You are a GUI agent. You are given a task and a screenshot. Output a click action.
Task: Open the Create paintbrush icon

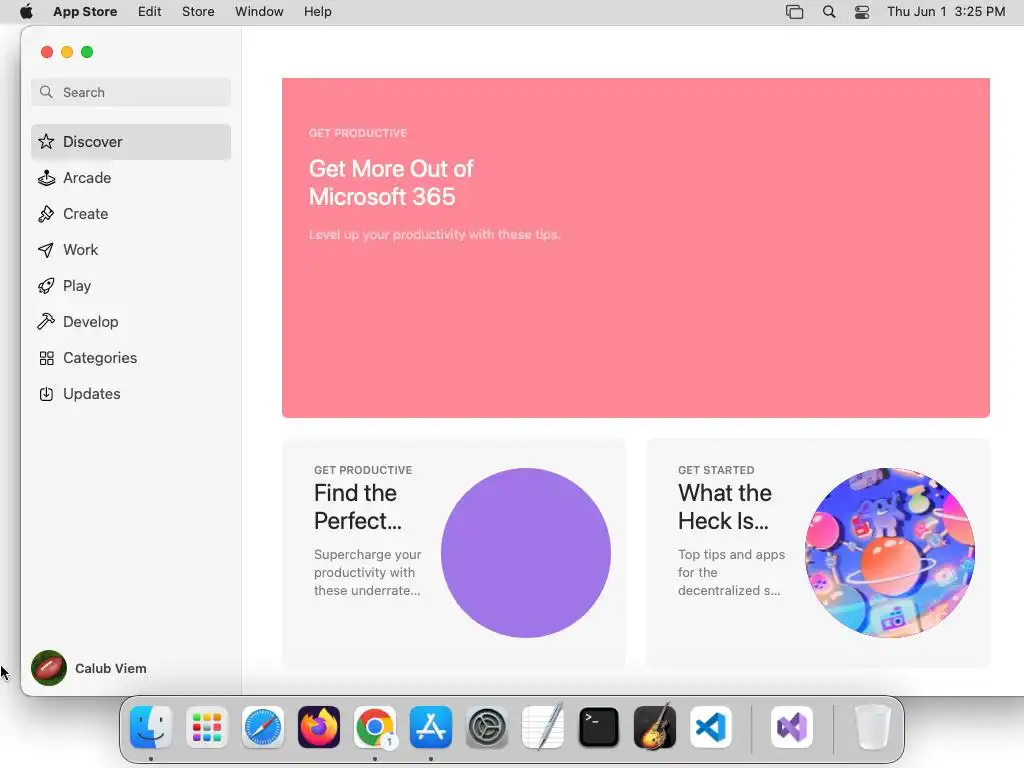46,214
